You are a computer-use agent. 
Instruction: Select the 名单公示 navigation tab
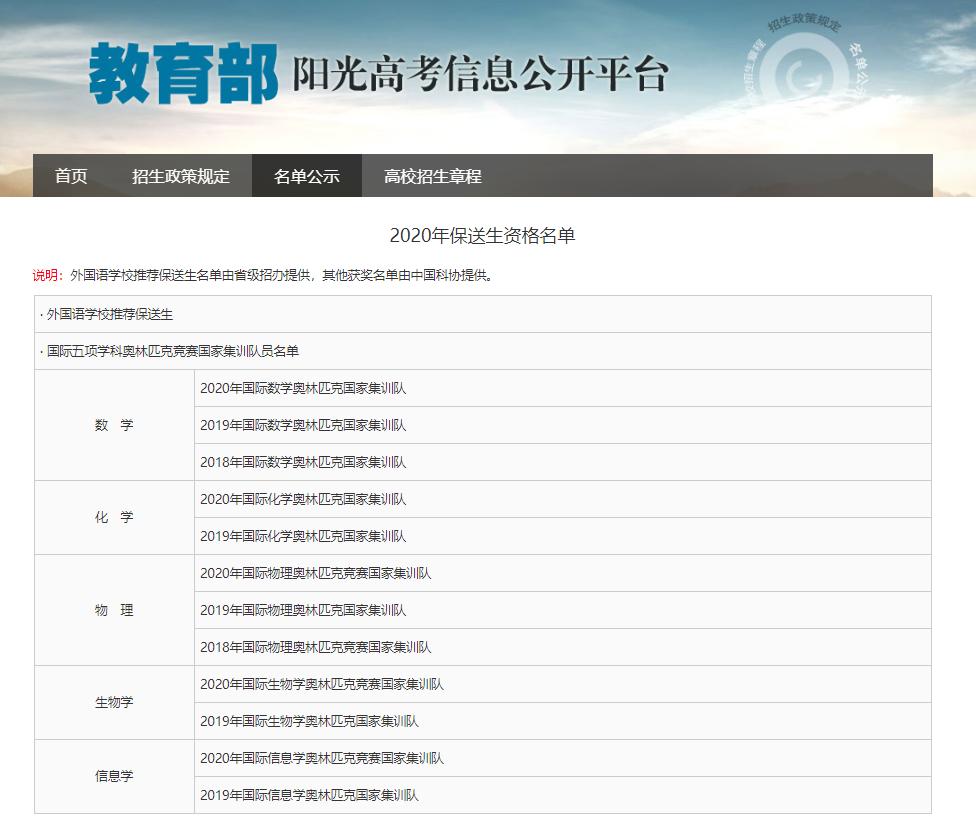pos(307,176)
